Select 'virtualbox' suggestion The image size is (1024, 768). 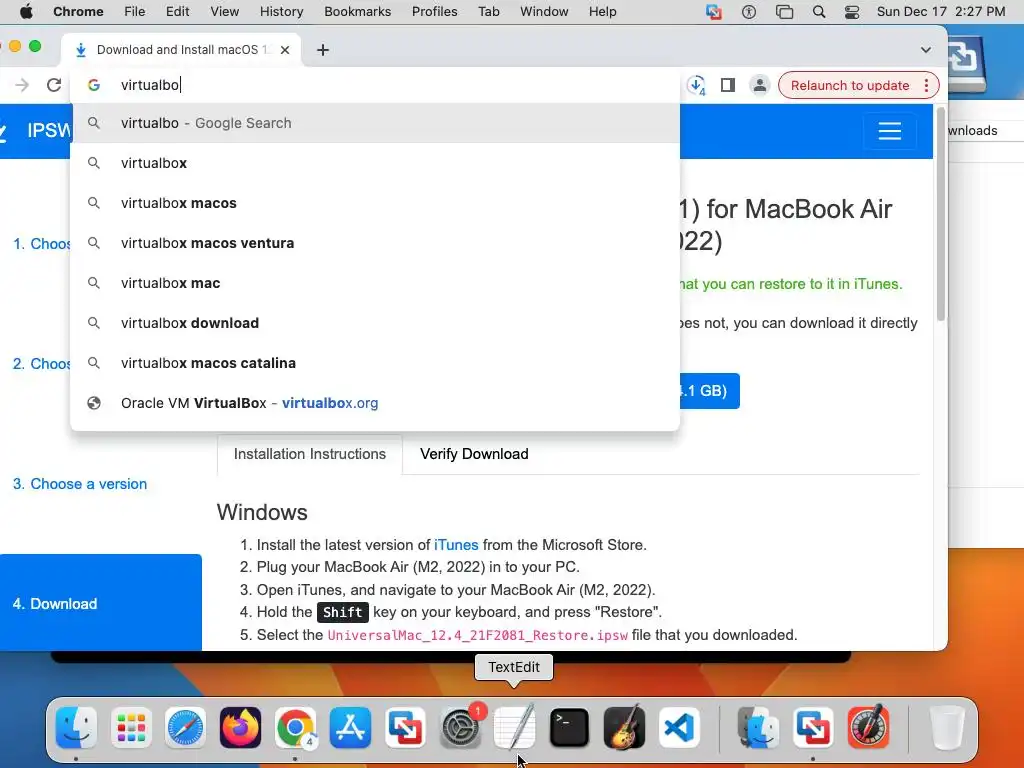point(375,163)
